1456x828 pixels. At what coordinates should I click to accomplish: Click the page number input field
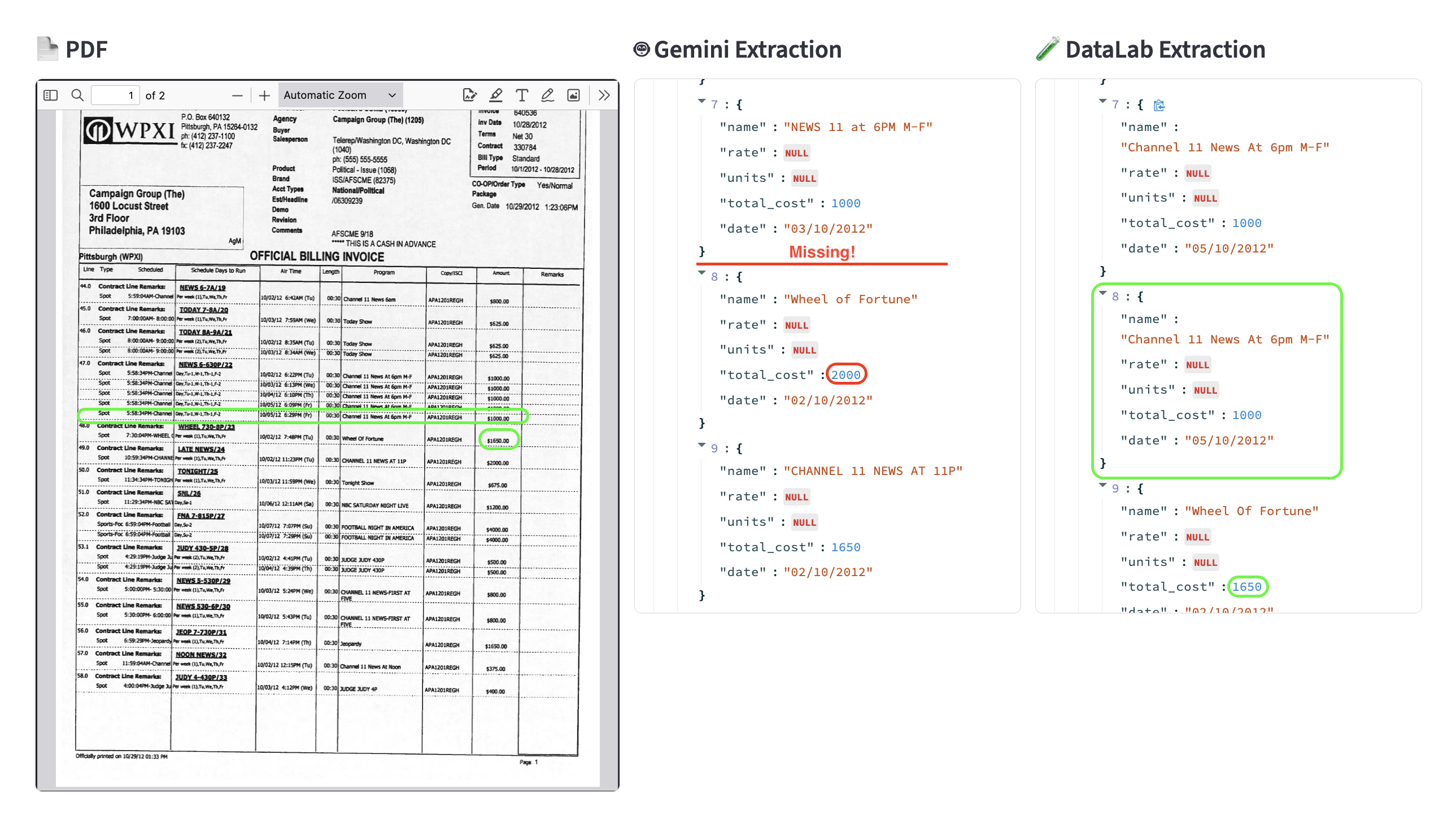[116, 95]
